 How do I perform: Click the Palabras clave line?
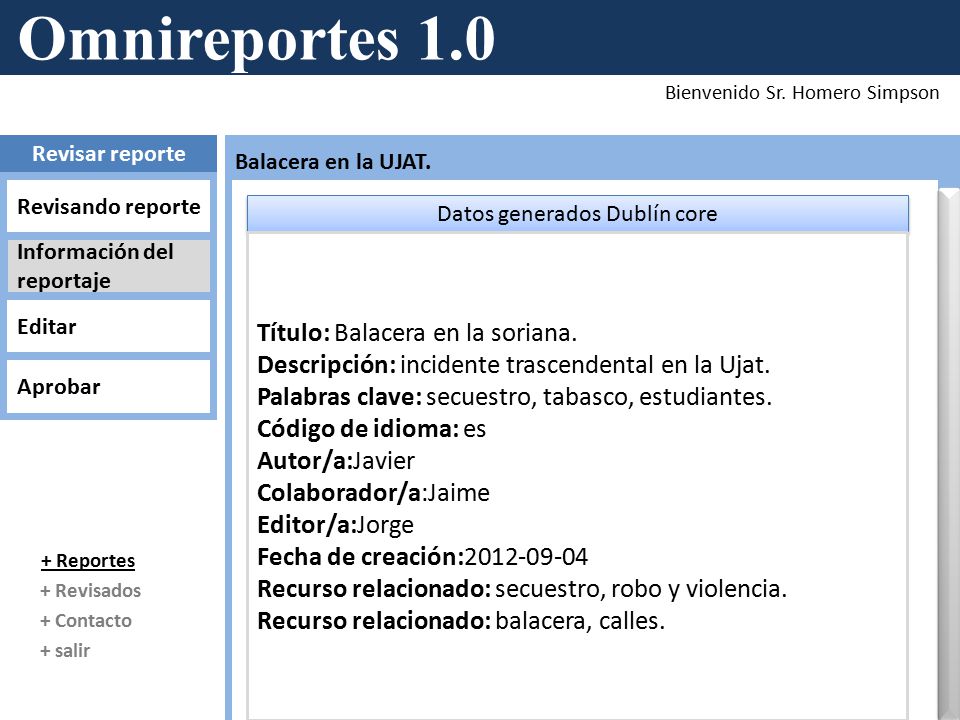[514, 397]
